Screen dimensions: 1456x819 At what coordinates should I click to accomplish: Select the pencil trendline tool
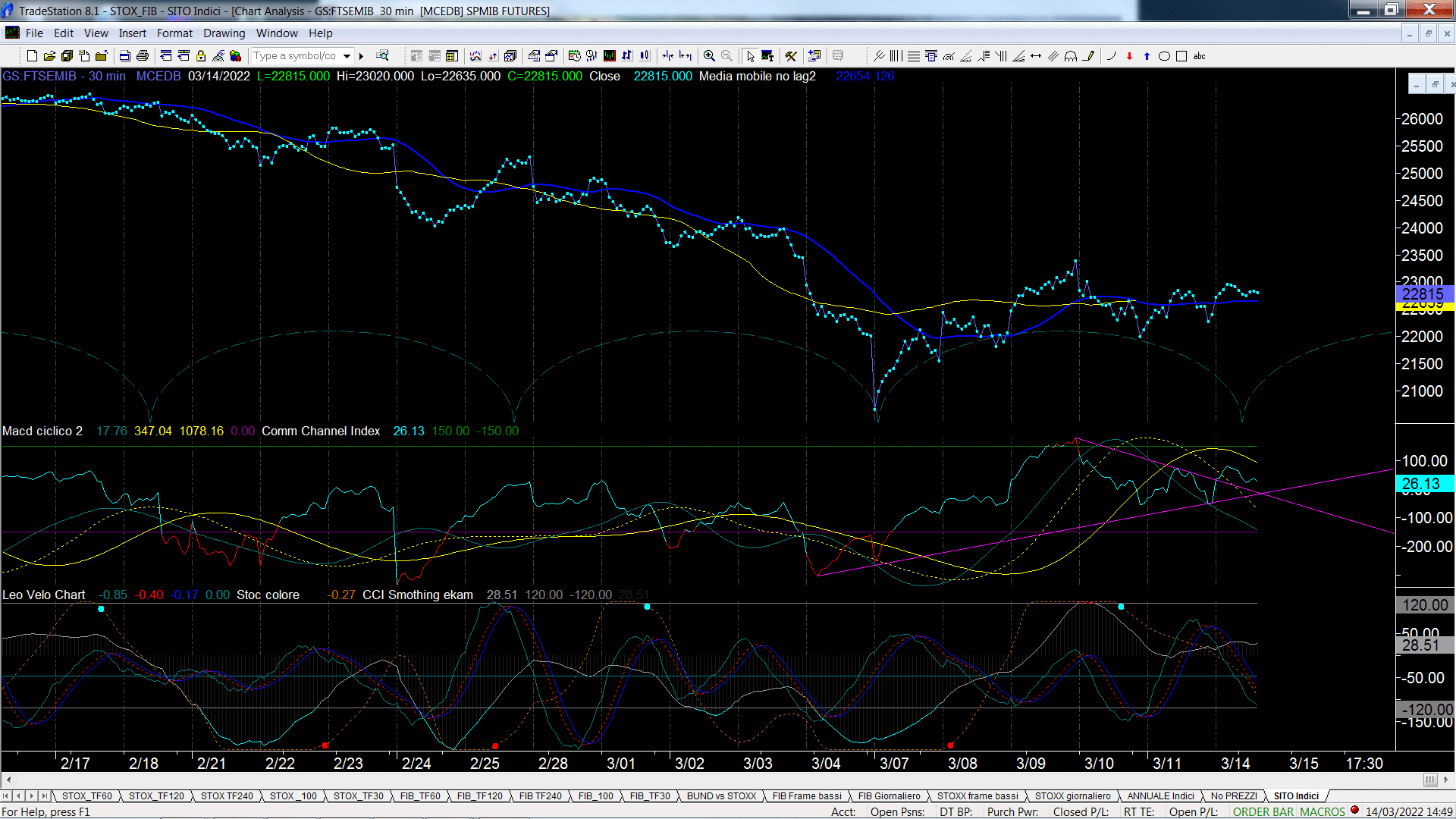coord(1088,56)
